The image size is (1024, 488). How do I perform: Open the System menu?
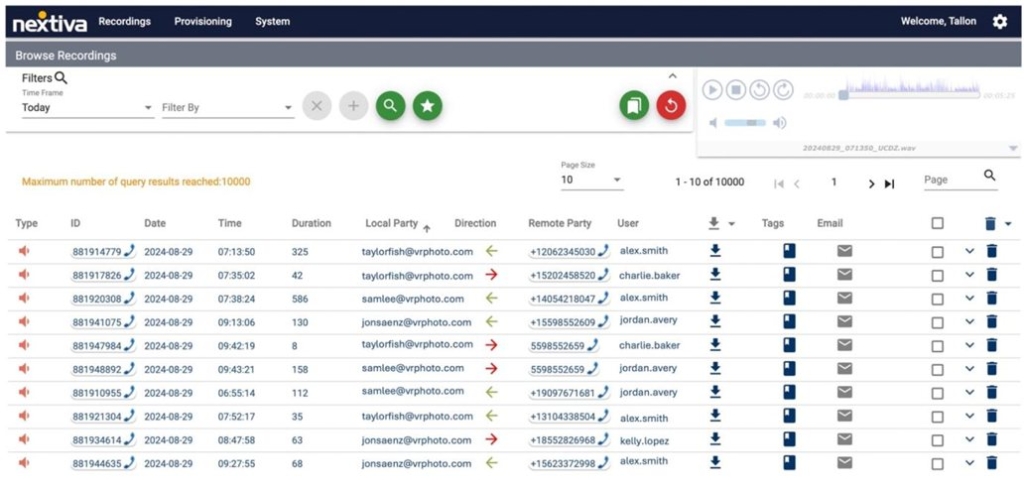[x=272, y=21]
